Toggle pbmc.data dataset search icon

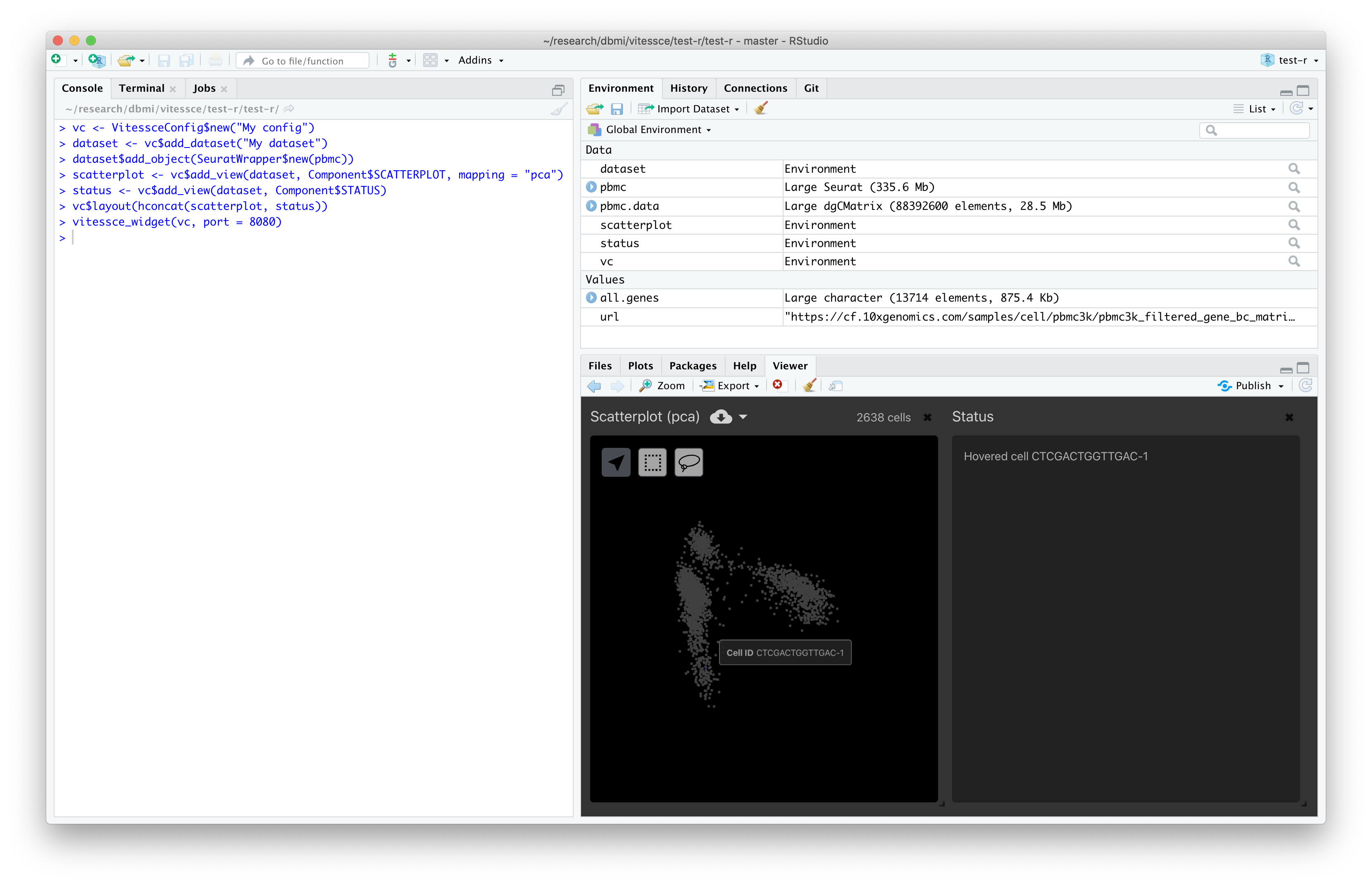tap(1295, 206)
